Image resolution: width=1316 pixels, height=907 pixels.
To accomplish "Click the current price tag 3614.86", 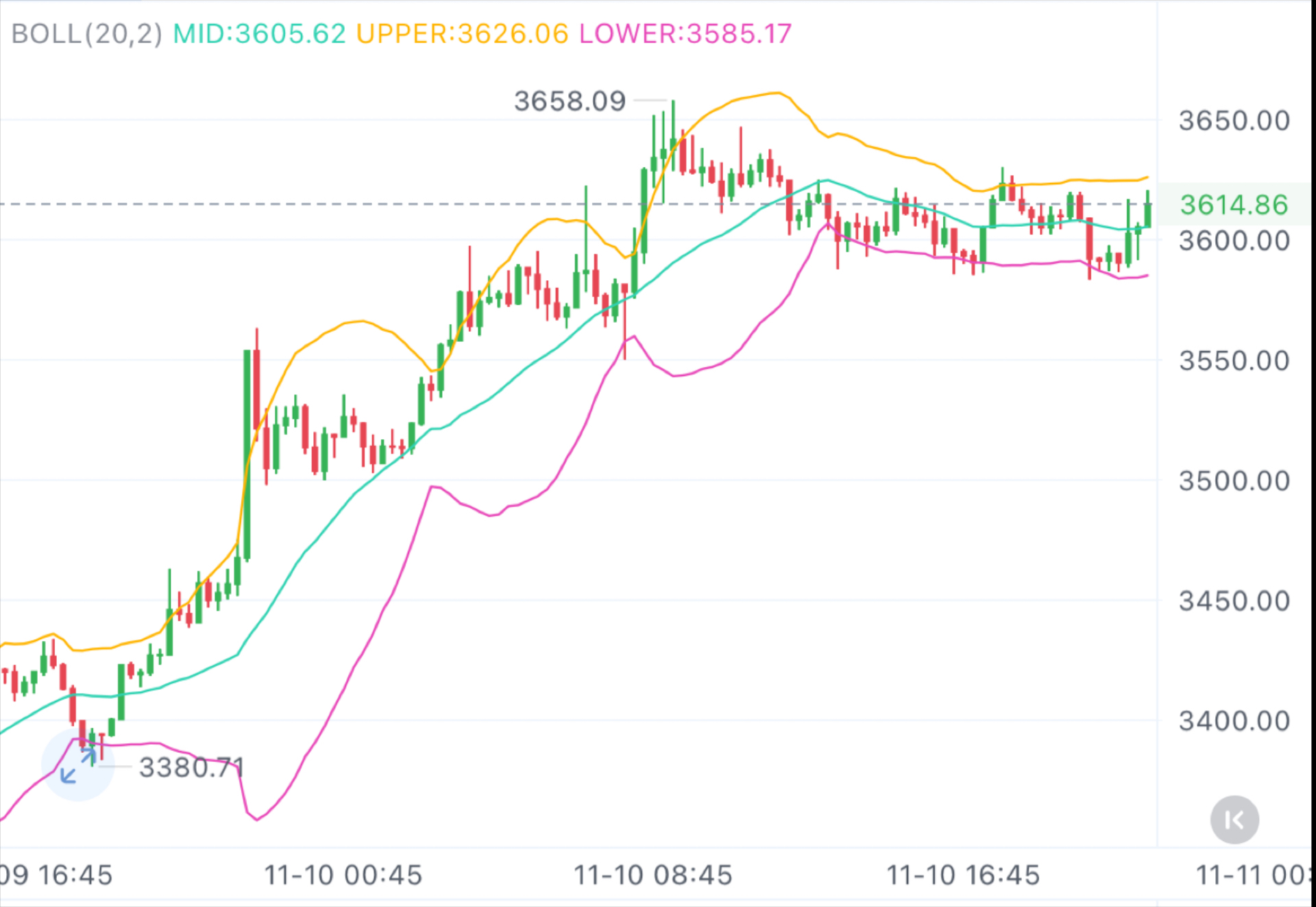I will pos(1234,204).
